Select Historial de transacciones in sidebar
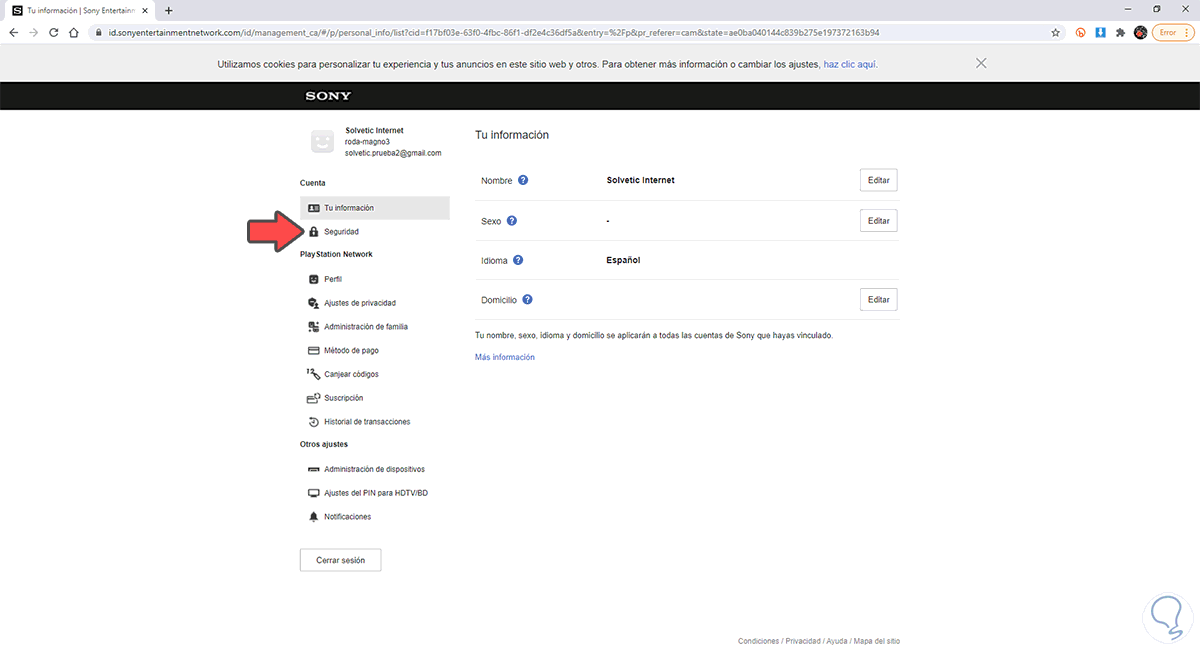The width and height of the screenshot is (1200, 650). 367,422
